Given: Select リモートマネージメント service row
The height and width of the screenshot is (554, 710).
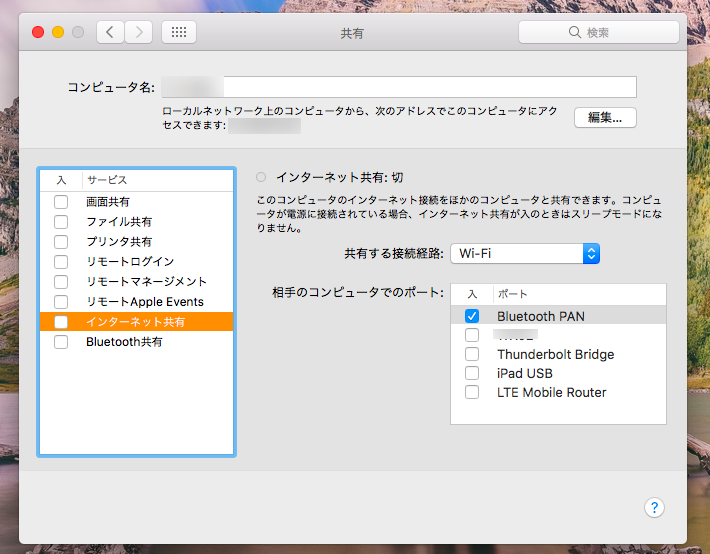Looking at the screenshot, I should pyautogui.click(x=146, y=282).
